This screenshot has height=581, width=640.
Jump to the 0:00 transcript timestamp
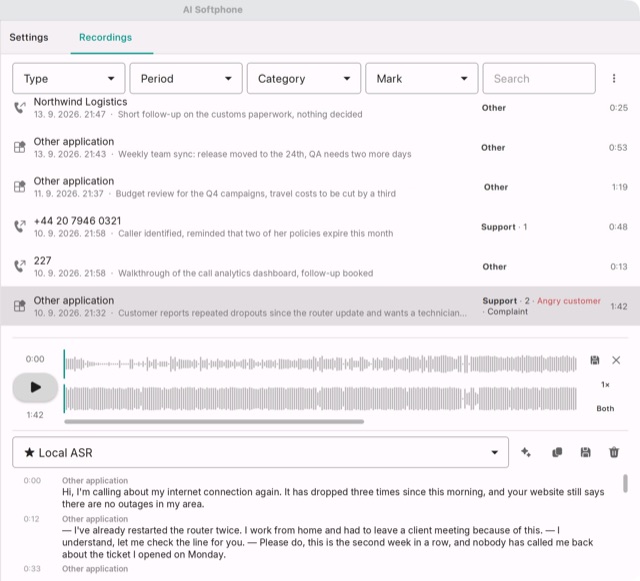point(32,481)
